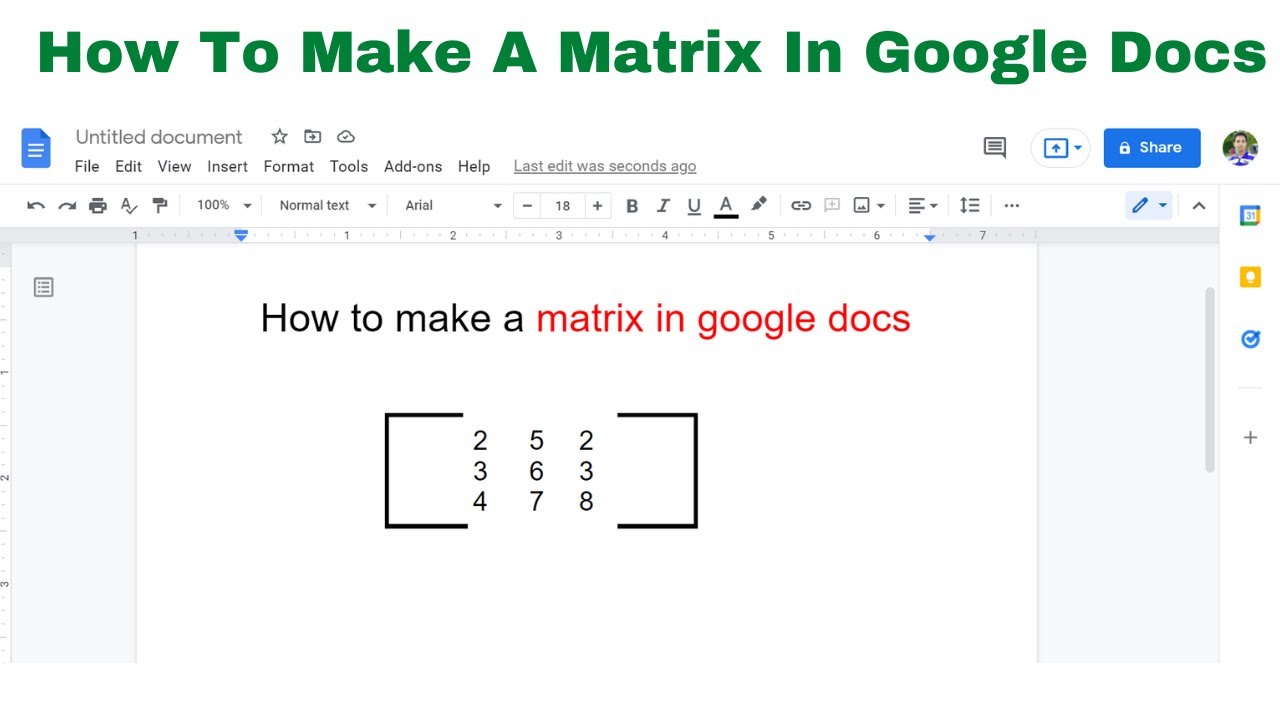Image resolution: width=1280 pixels, height=720 pixels.
Task: Get add-ons with plus icon
Action: click(1250, 437)
